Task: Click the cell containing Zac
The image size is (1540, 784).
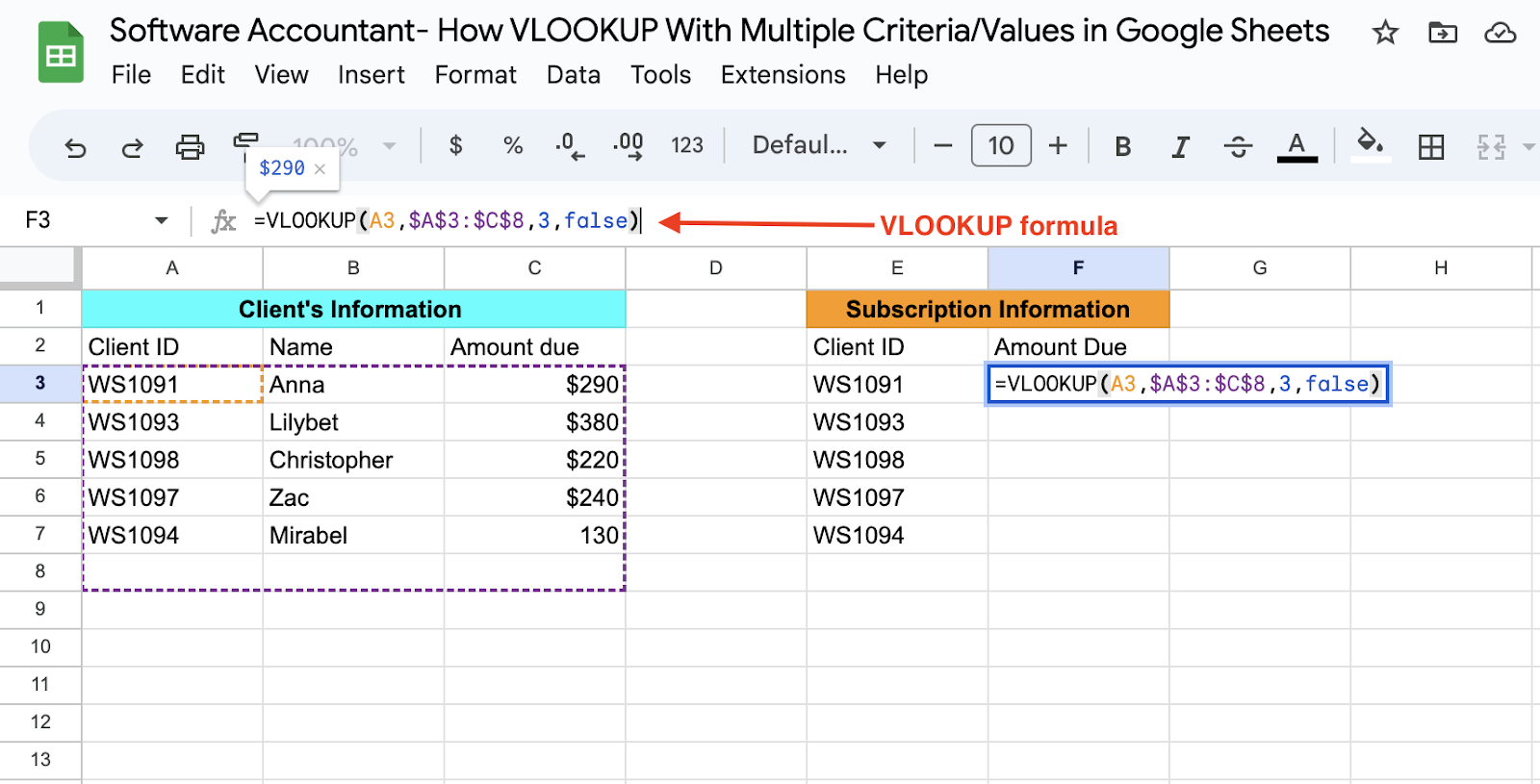Action: pyautogui.click(x=353, y=497)
